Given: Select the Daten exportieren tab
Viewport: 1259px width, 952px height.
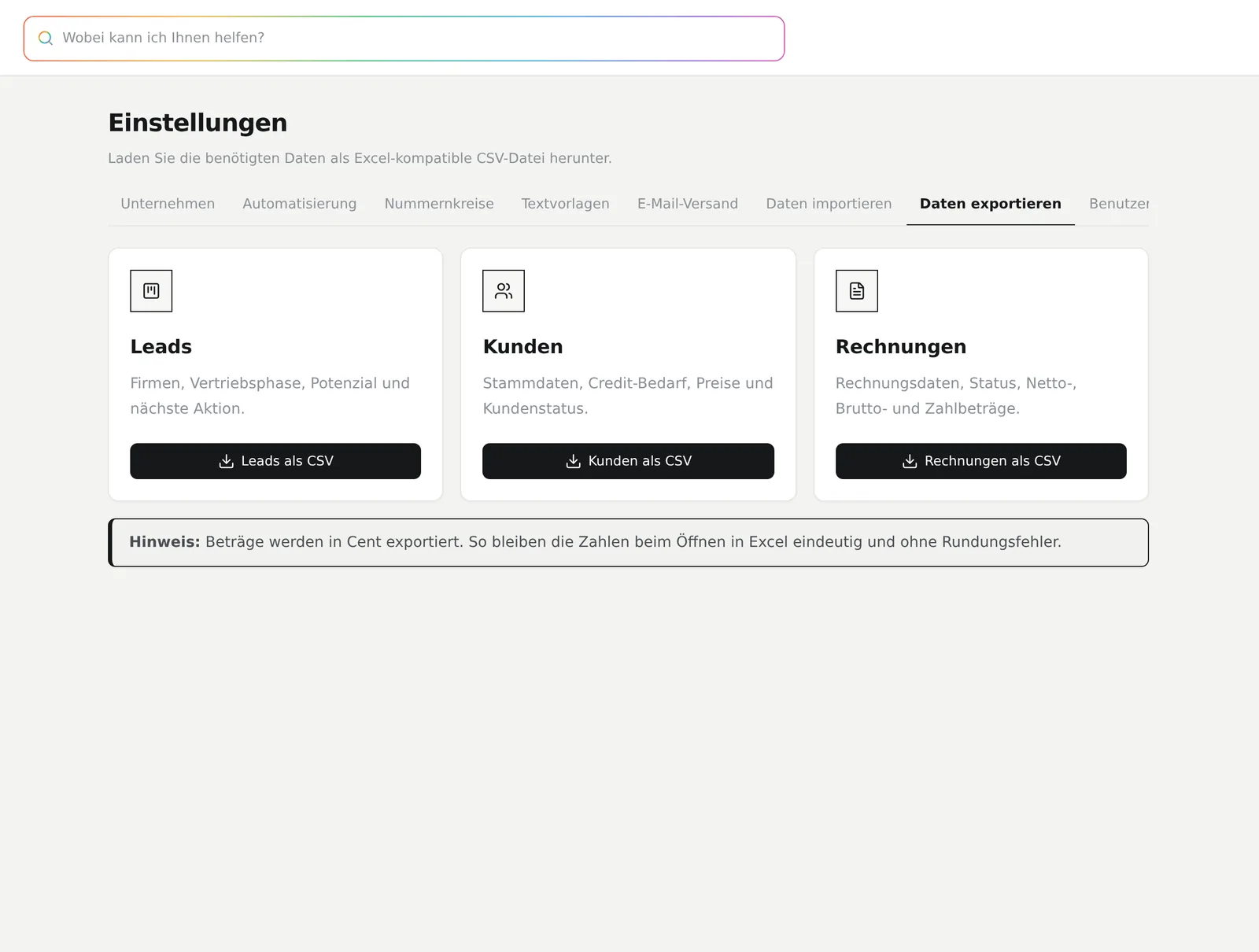Looking at the screenshot, I should point(991,204).
